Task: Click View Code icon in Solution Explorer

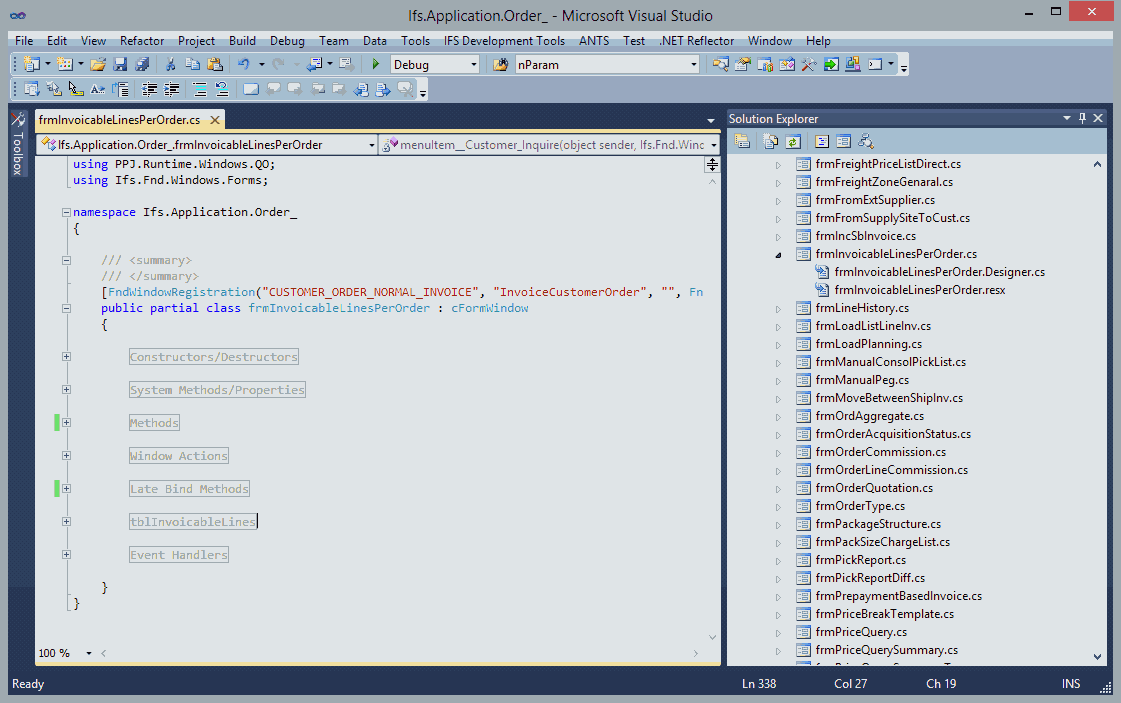Action: (821, 142)
